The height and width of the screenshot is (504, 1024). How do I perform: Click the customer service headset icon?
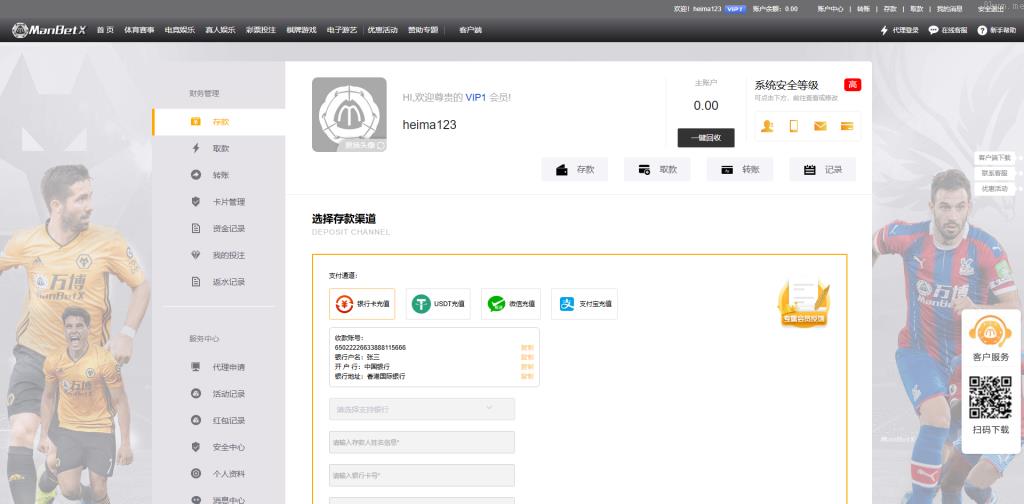coord(990,330)
